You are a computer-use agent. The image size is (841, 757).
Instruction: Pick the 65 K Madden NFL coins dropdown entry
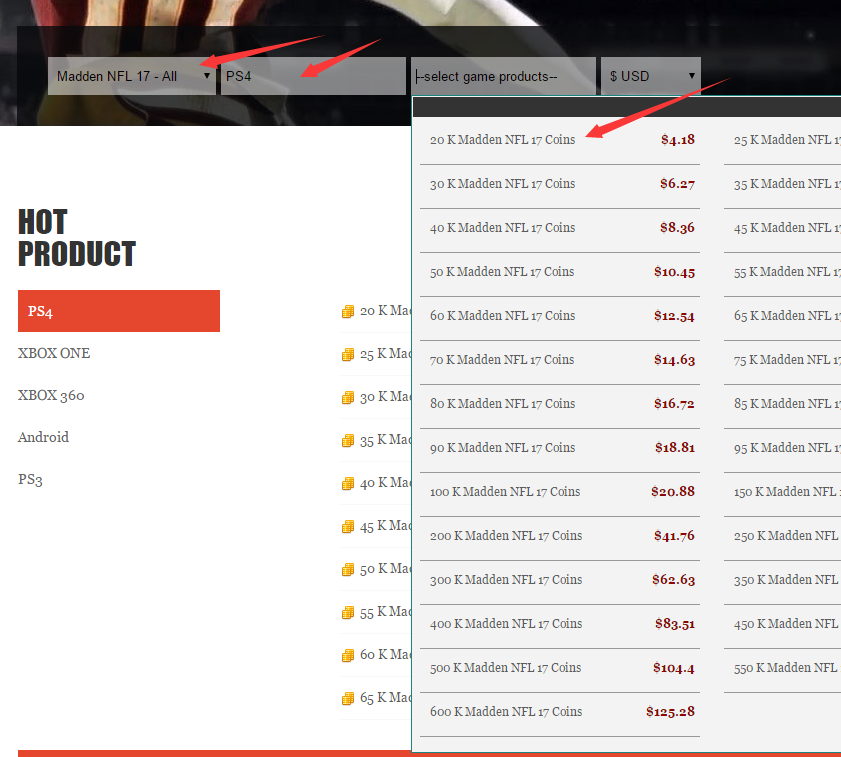tap(783, 316)
